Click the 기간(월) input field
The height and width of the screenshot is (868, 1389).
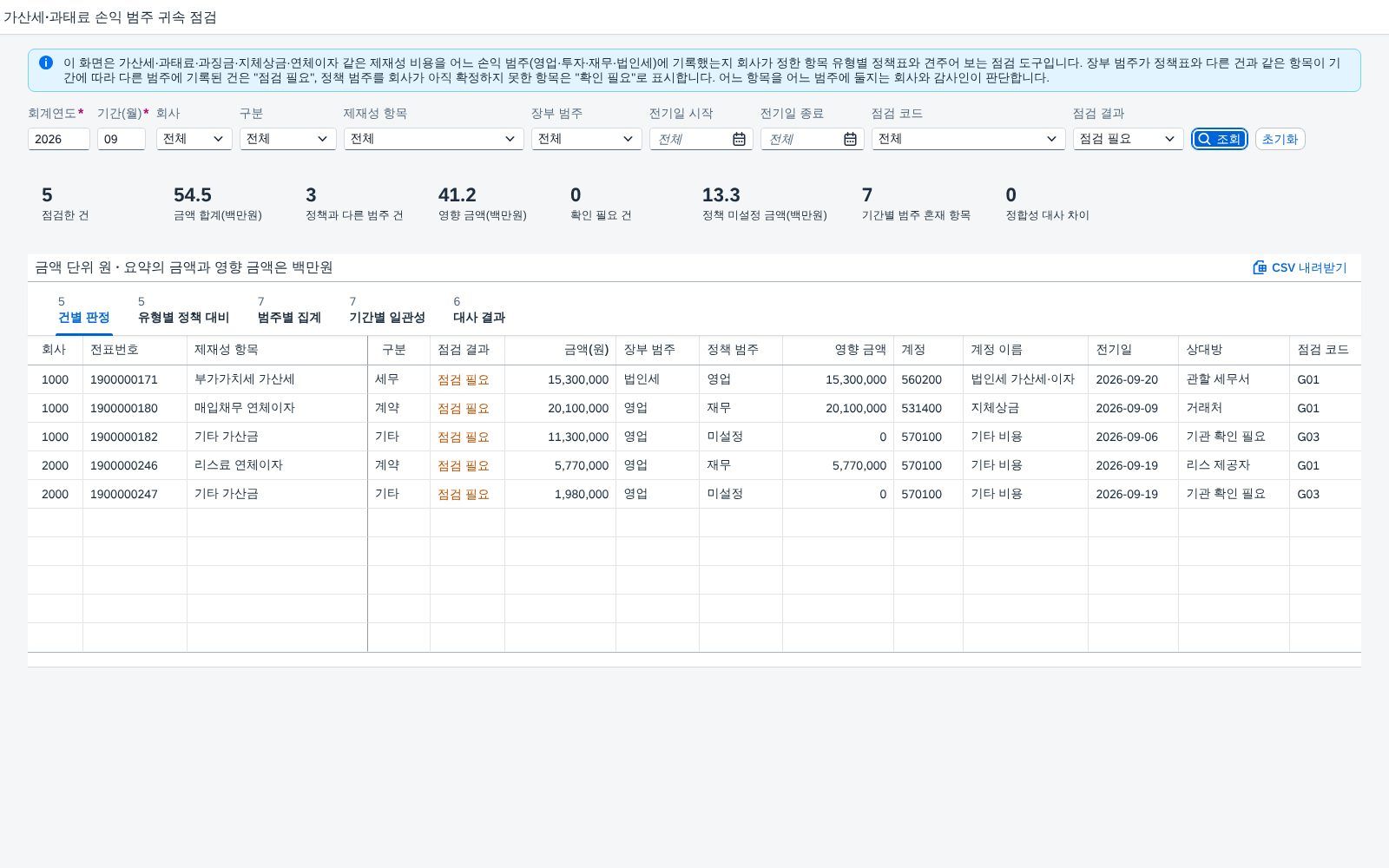[x=122, y=139]
